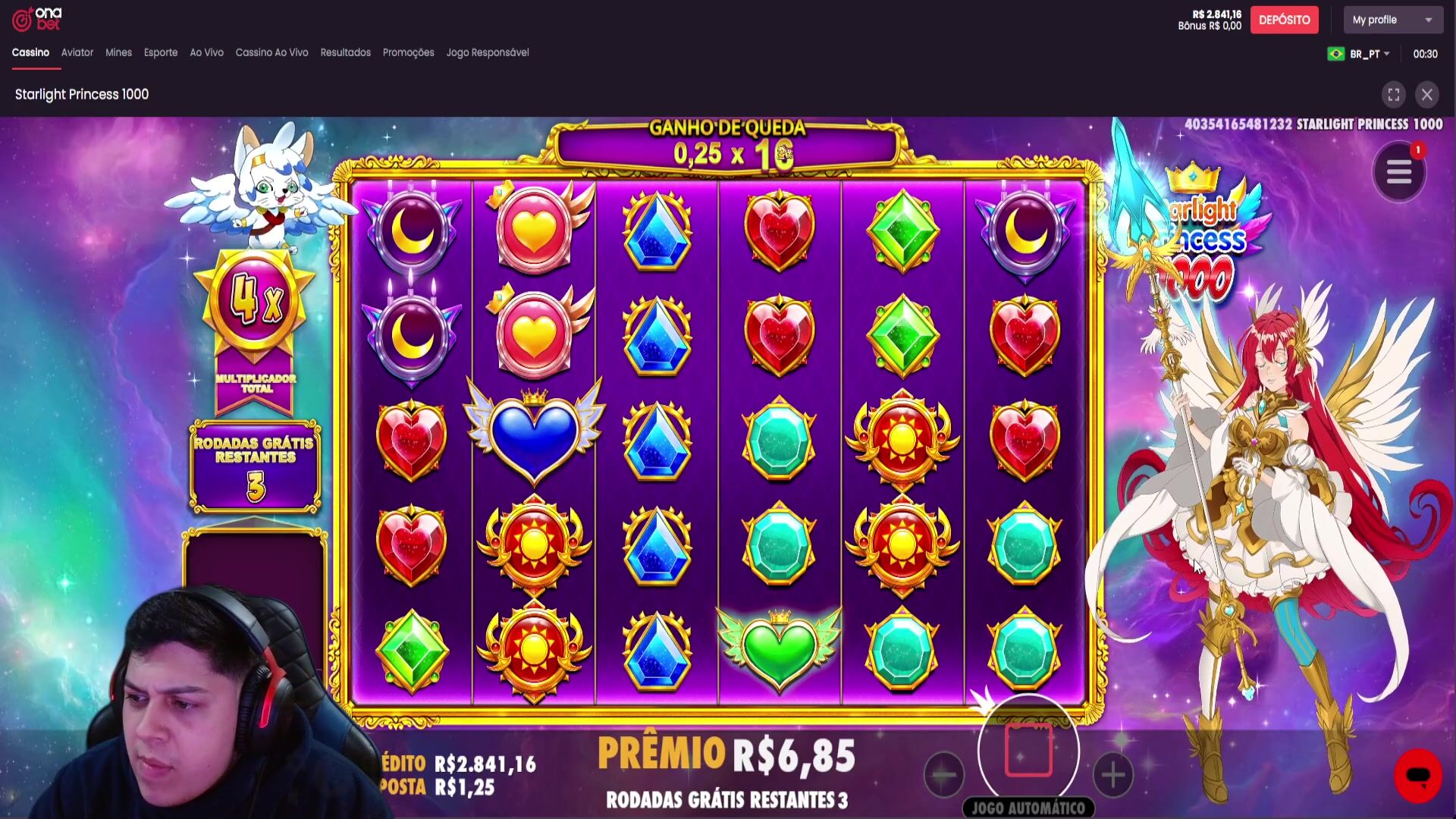1456x819 pixels.
Task: Click the spin stop button
Action: tap(1029, 751)
